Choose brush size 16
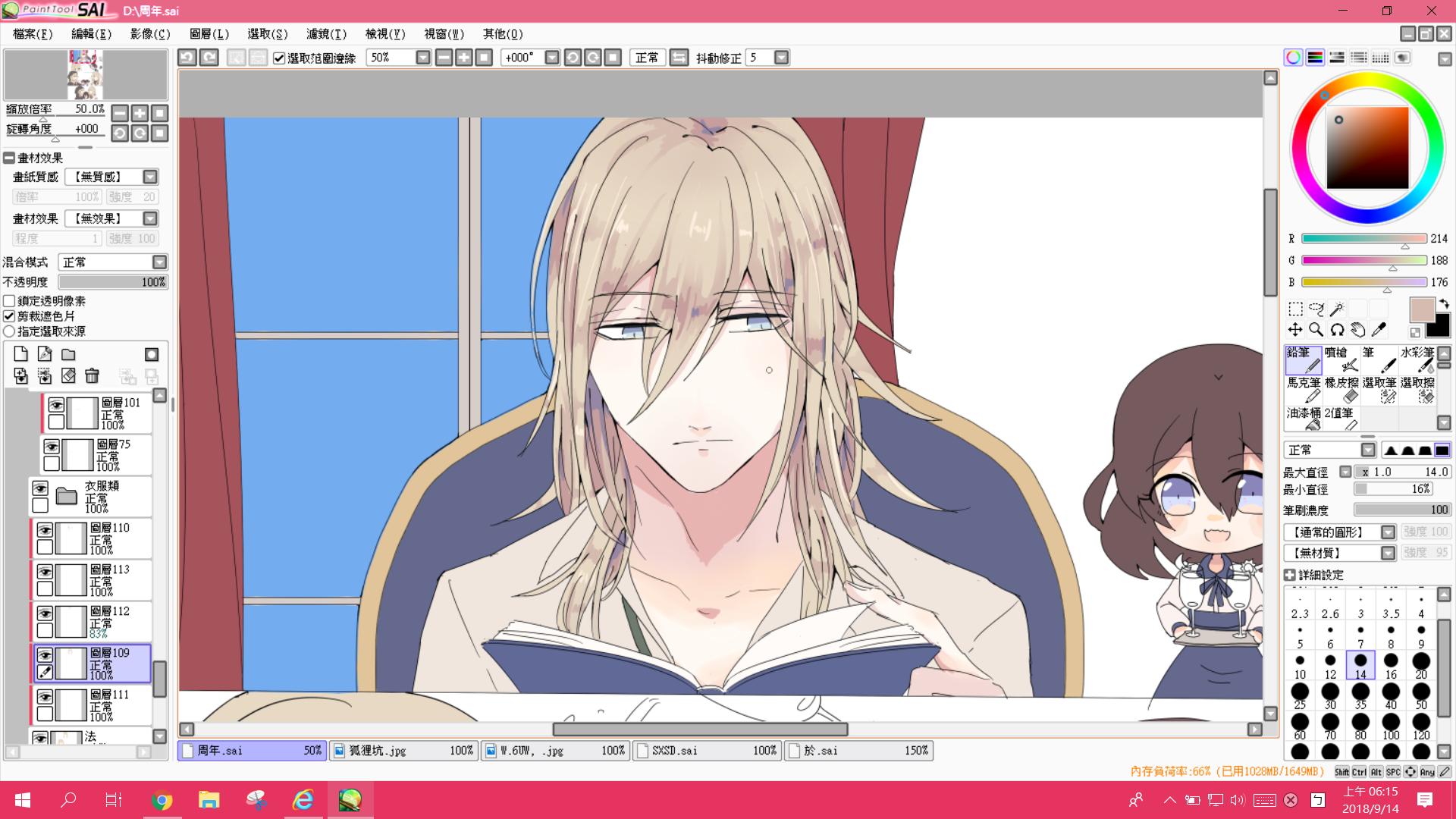 tap(1391, 666)
